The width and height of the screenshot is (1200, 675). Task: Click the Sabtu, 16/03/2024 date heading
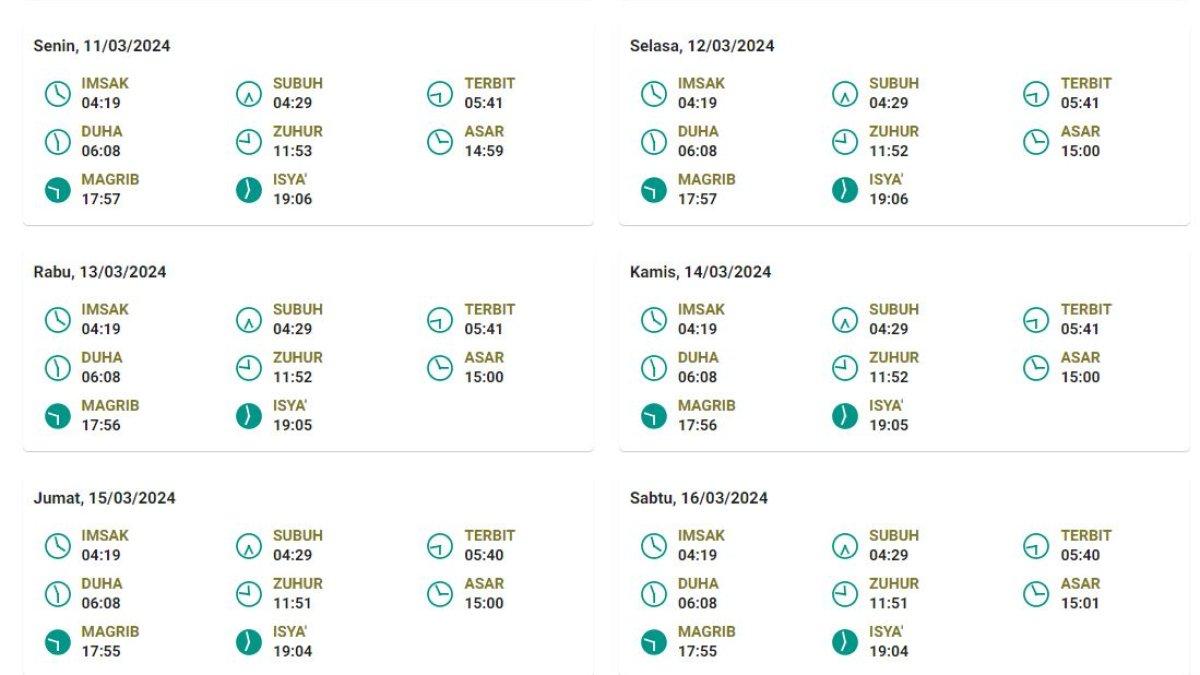699,498
